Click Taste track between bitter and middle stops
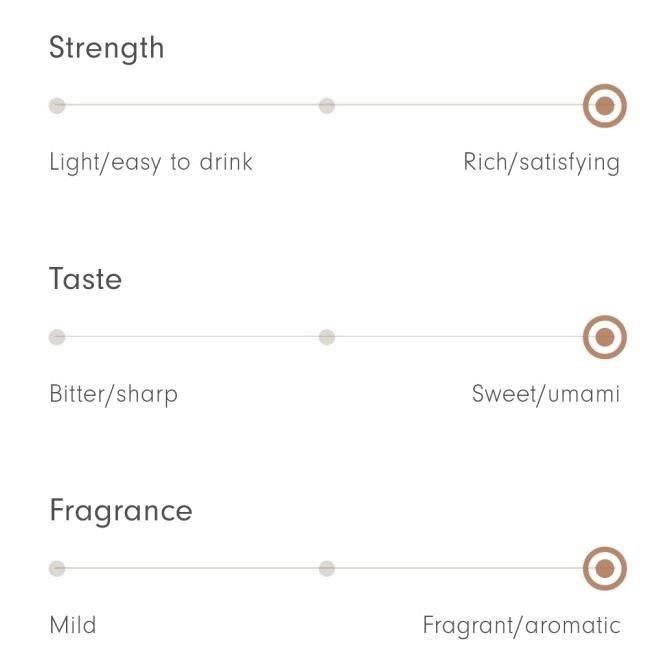Image resolution: width=670 pixels, height=670 pixels. point(190,337)
